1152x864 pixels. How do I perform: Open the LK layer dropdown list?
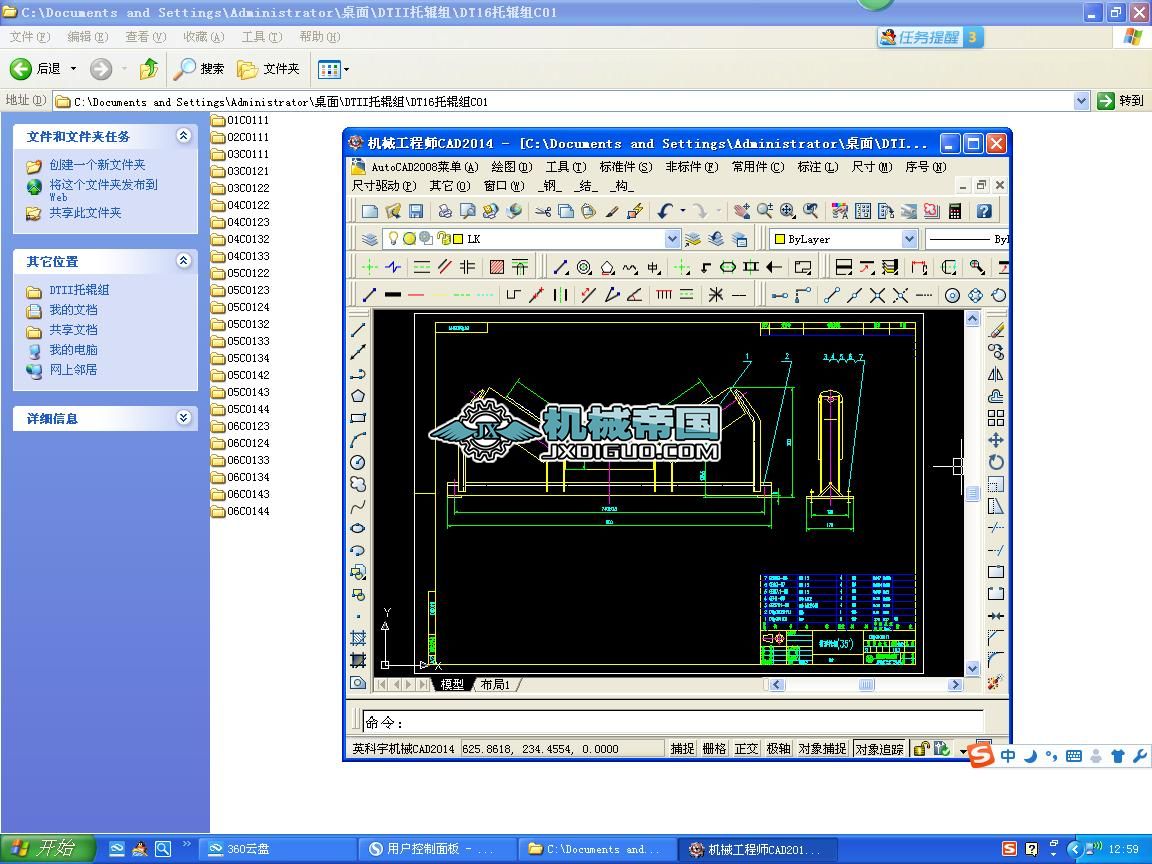(672, 239)
